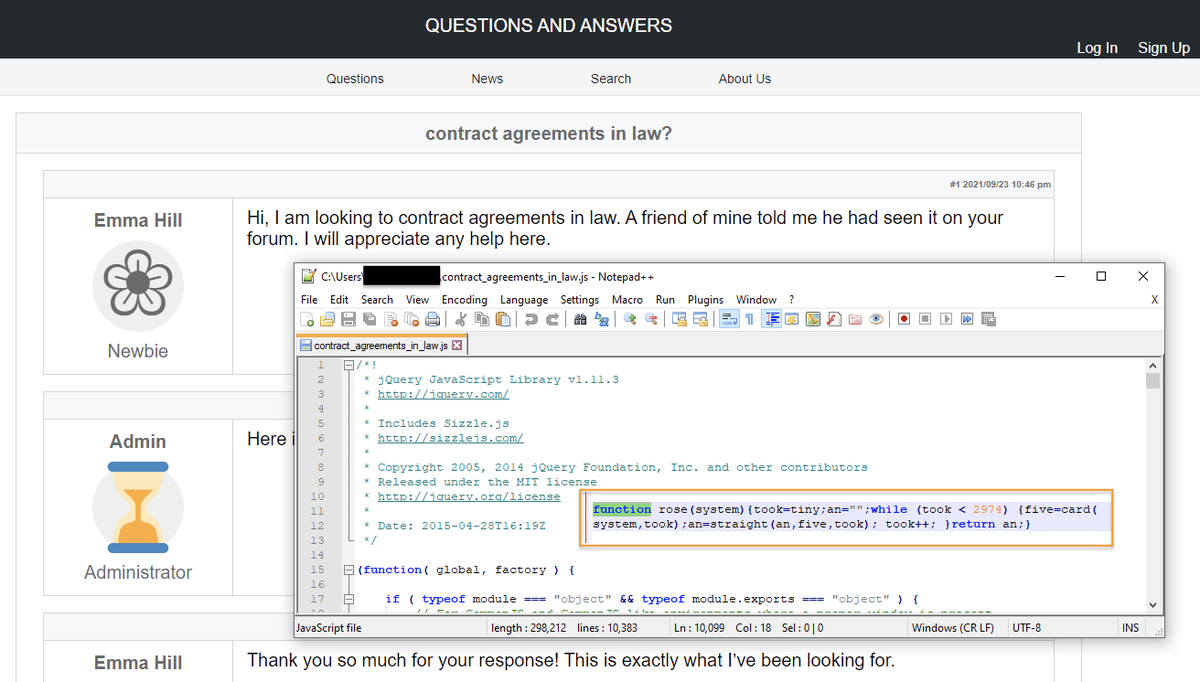Click the Save All toolbar icon
Image resolution: width=1200 pixels, height=682 pixels.
pyautogui.click(x=369, y=319)
